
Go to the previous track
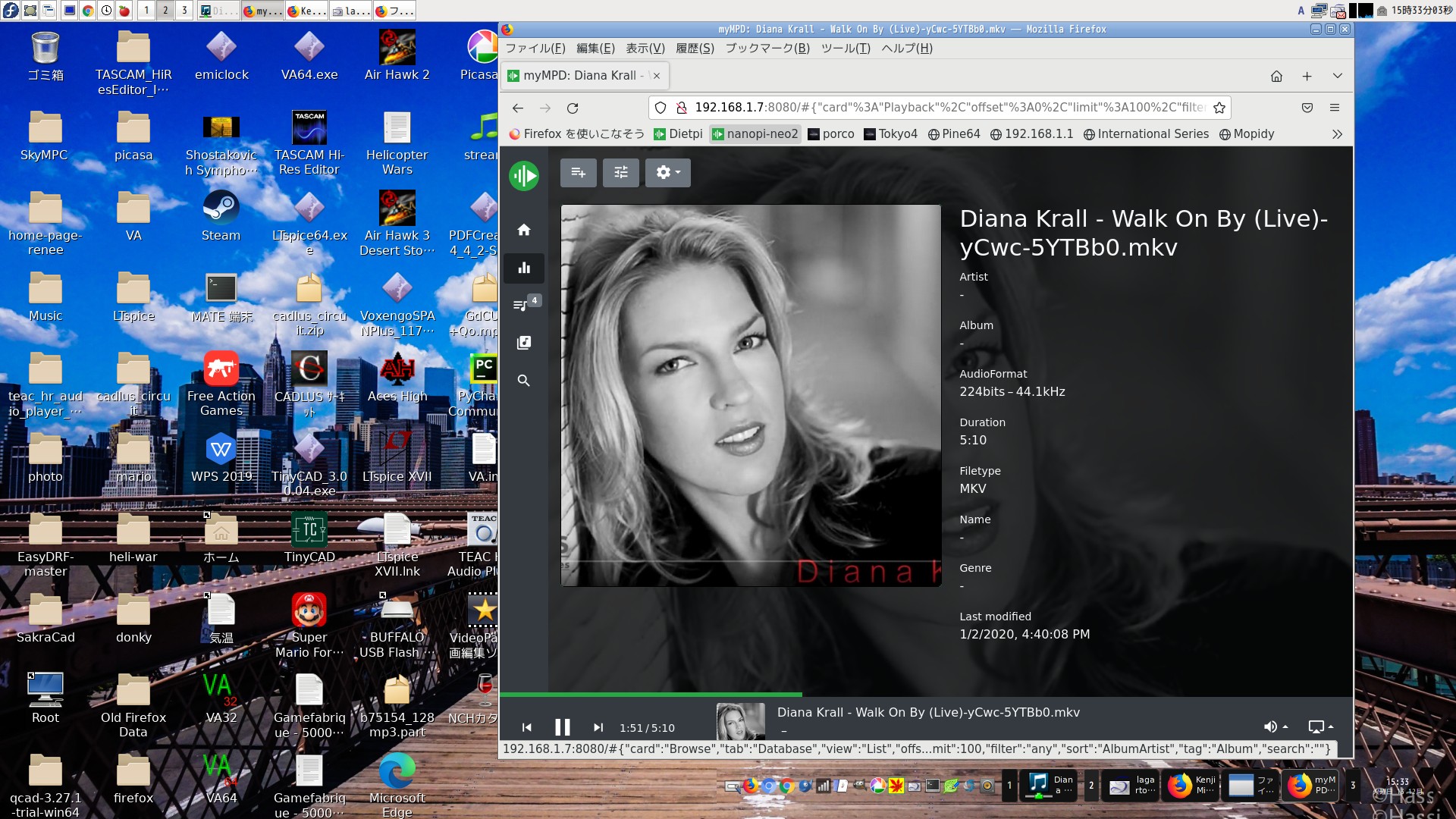coord(527,727)
